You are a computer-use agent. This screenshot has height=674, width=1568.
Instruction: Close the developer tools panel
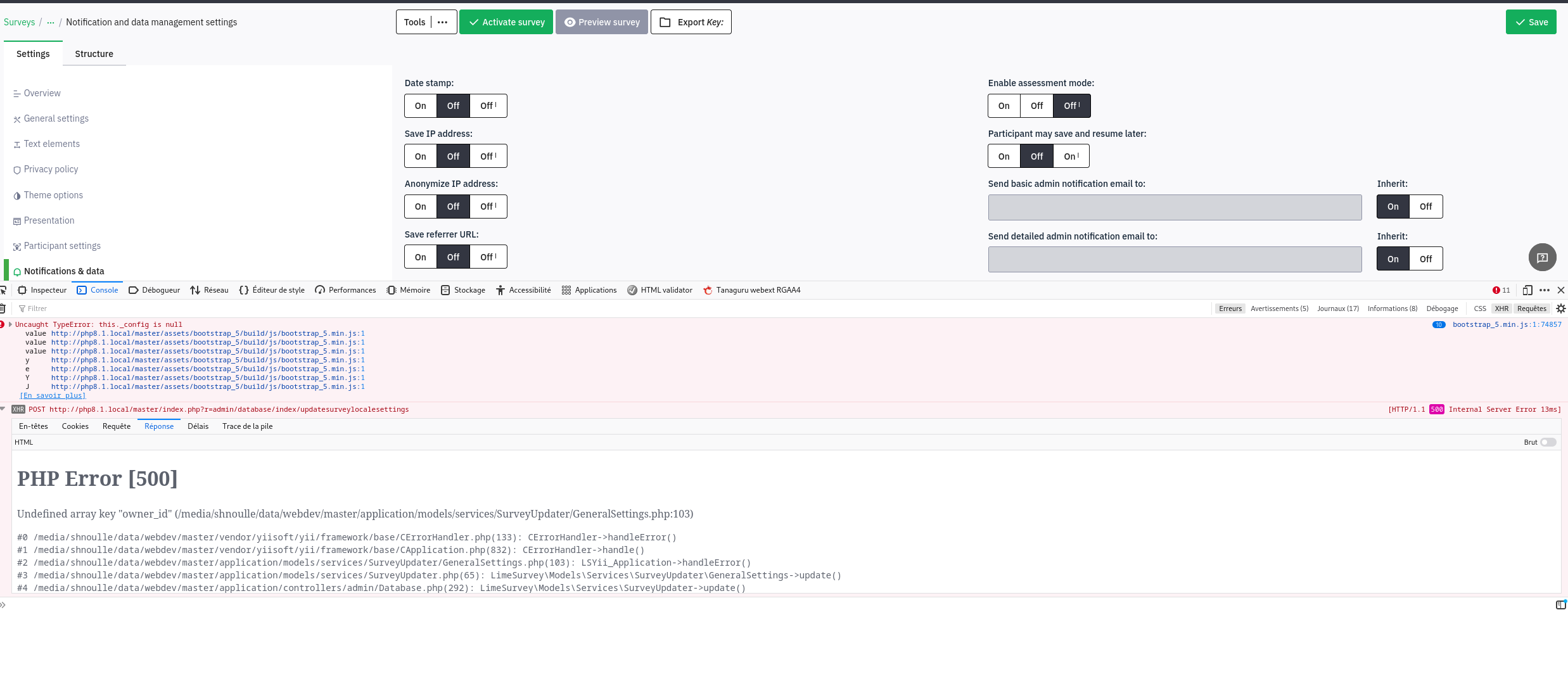[1561, 290]
